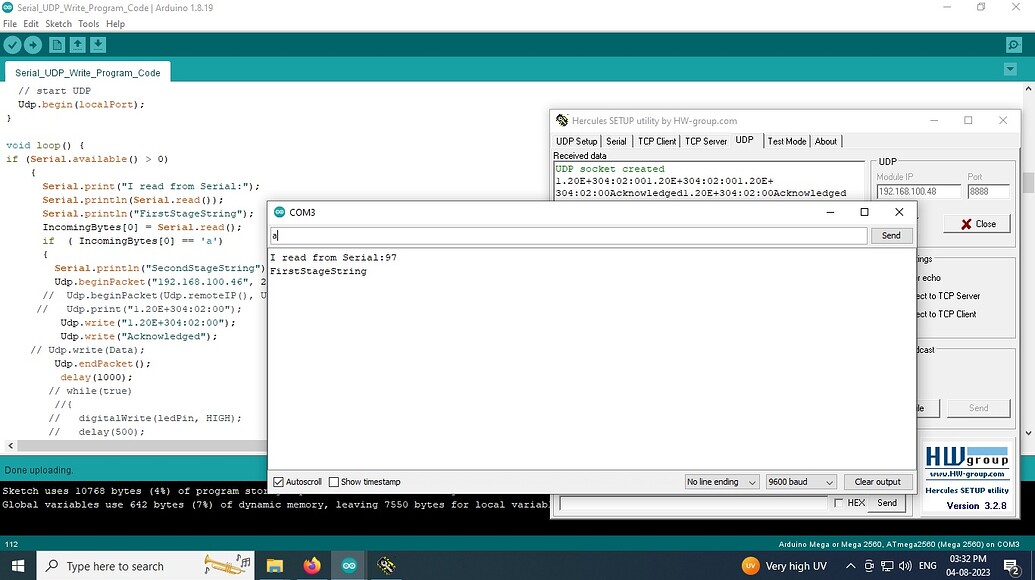The width and height of the screenshot is (1035, 580).
Task: Switch to the Test Mode tab in Hercules
Action: 786,141
